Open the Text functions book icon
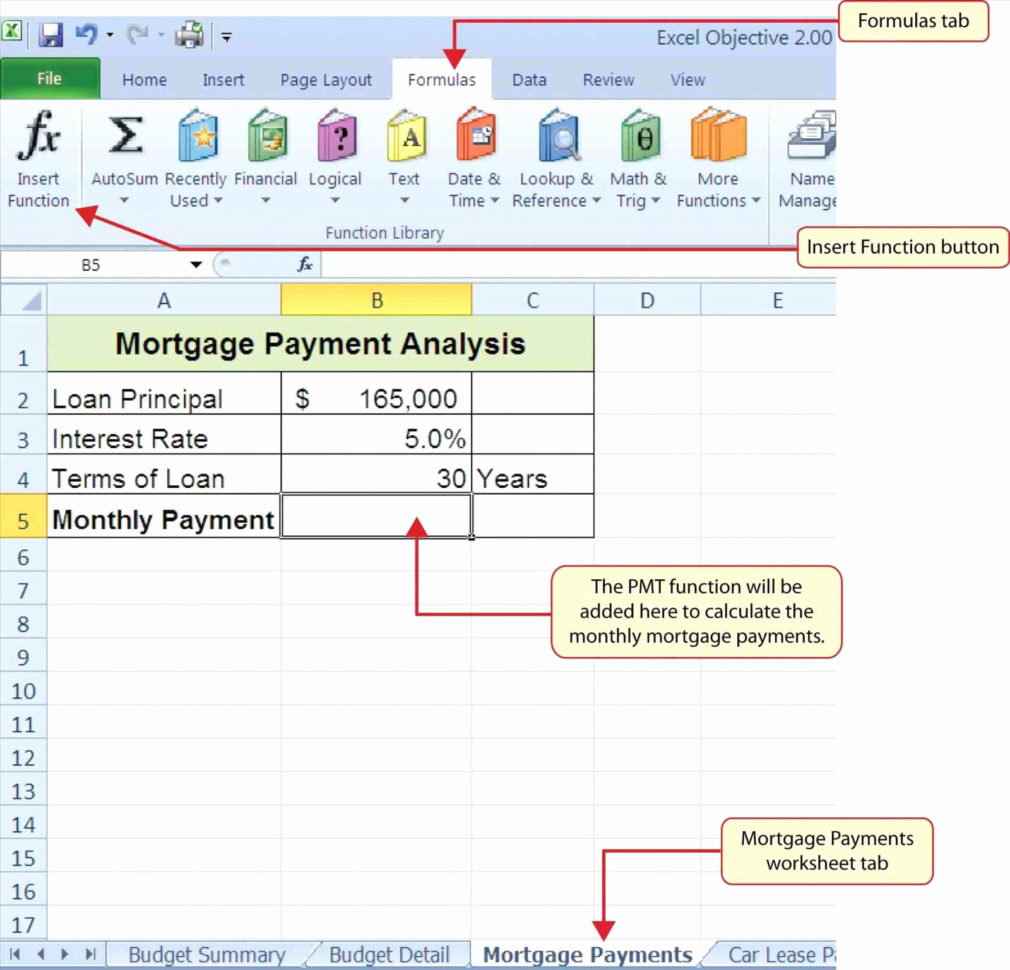The width and height of the screenshot is (1010, 970). (x=406, y=135)
